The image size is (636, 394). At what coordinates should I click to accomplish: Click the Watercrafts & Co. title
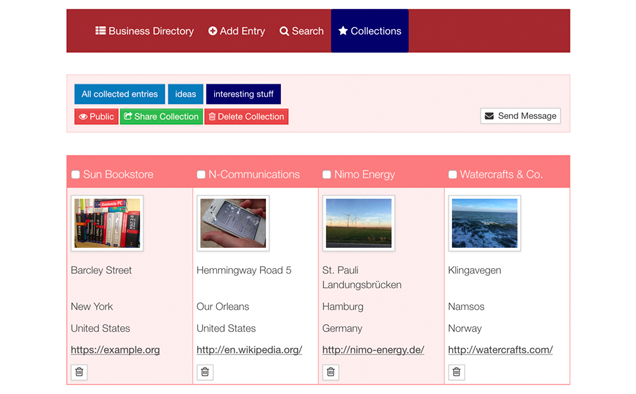tap(501, 174)
